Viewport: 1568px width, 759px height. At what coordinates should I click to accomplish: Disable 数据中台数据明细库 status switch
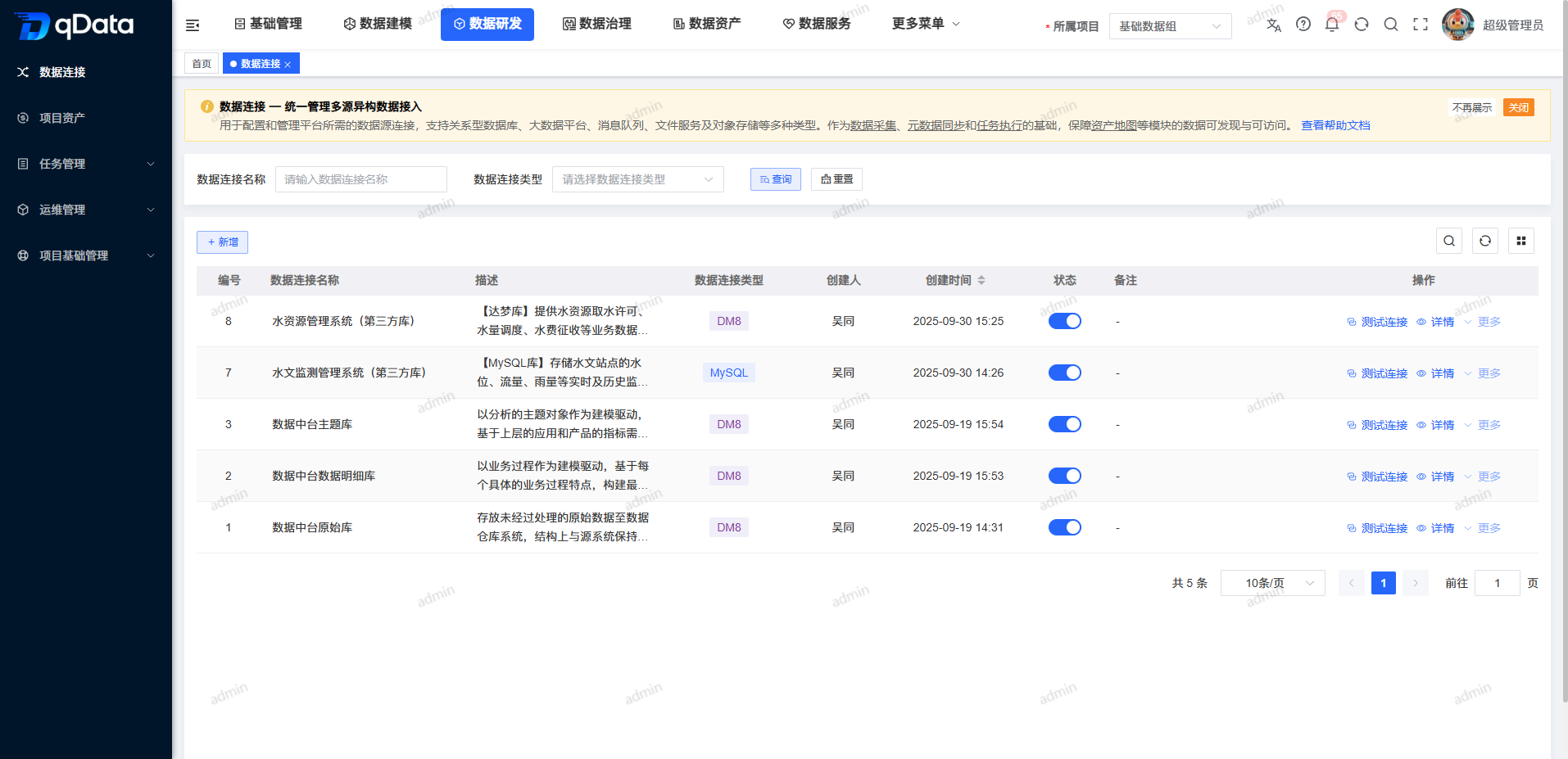coord(1065,476)
